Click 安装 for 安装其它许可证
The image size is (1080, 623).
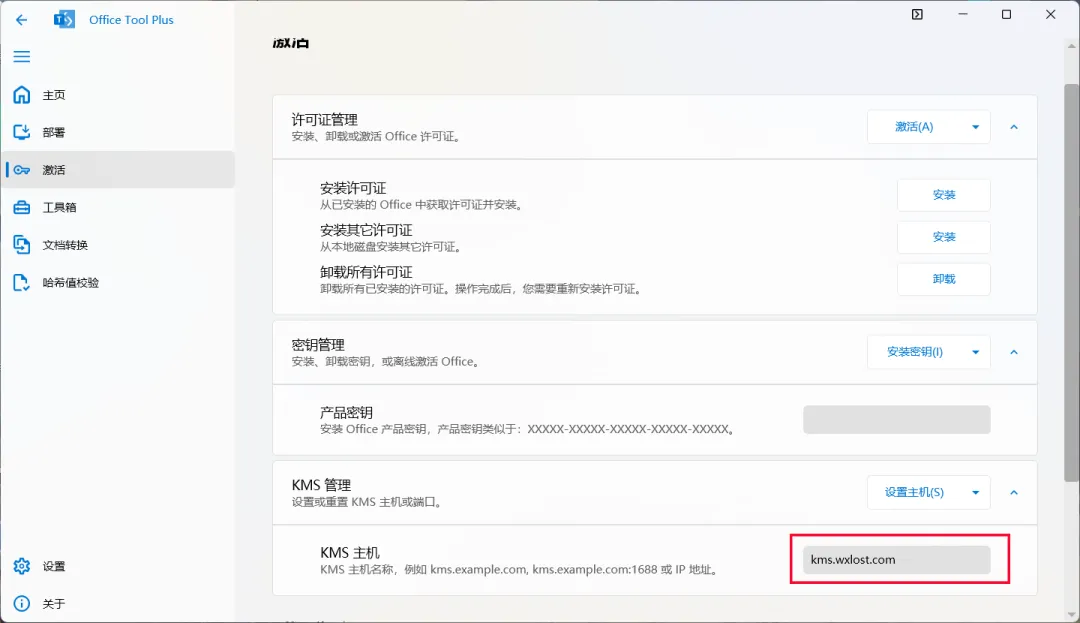[944, 237]
